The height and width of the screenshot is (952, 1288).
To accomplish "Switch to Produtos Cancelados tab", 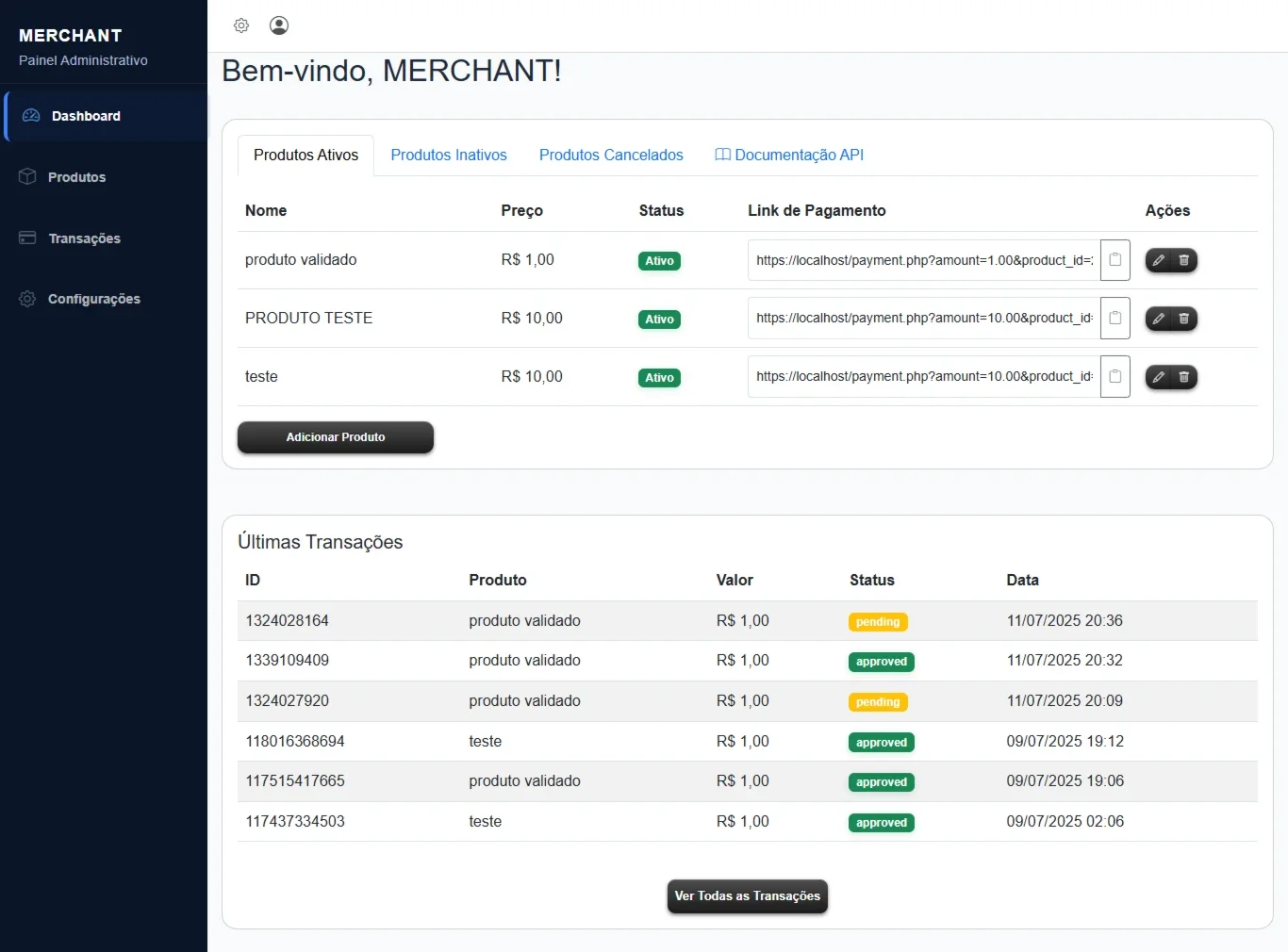I will [x=611, y=156].
